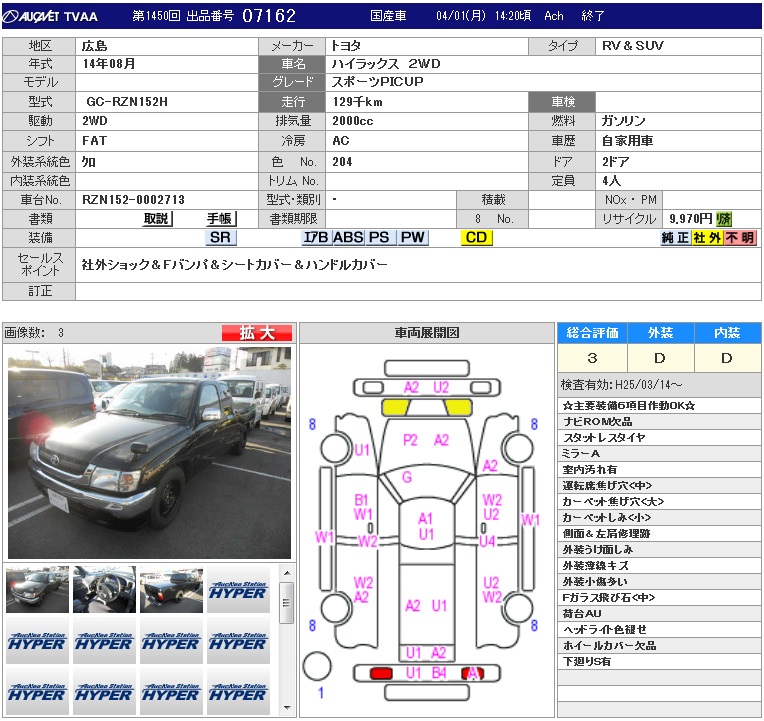The width and height of the screenshot is (764, 721).
Task: Toggle the 純正 genuine parts indicator
Action: pos(676,238)
